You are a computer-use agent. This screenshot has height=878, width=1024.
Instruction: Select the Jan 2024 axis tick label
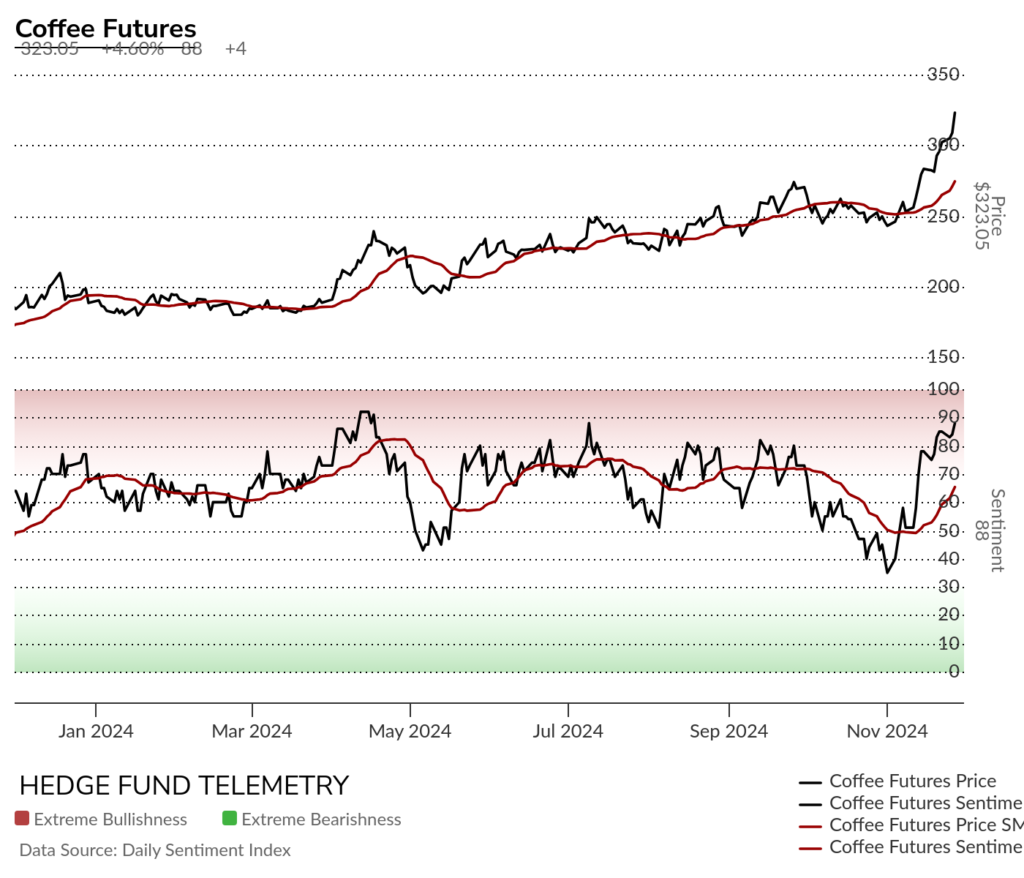(x=95, y=731)
